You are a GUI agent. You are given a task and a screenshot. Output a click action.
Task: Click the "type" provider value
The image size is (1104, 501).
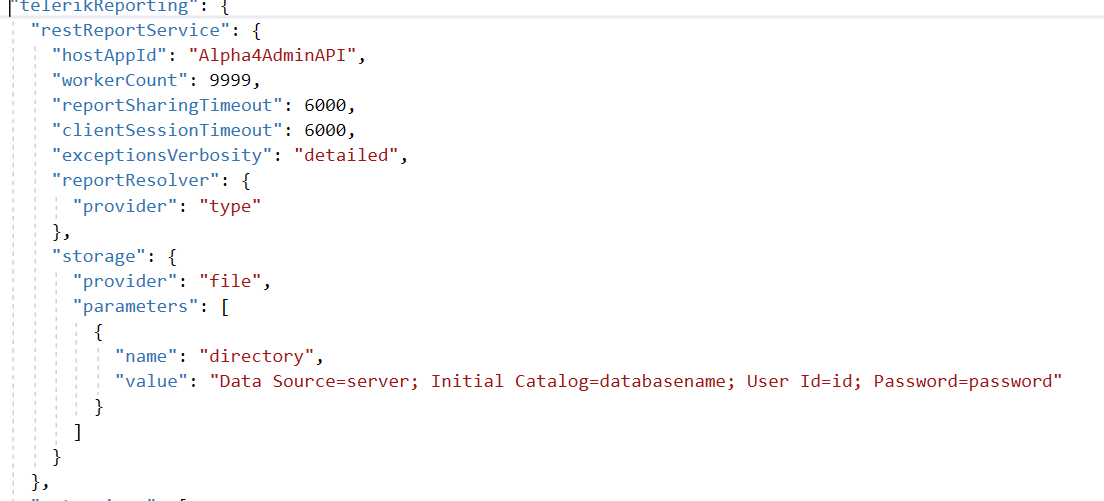(x=230, y=206)
